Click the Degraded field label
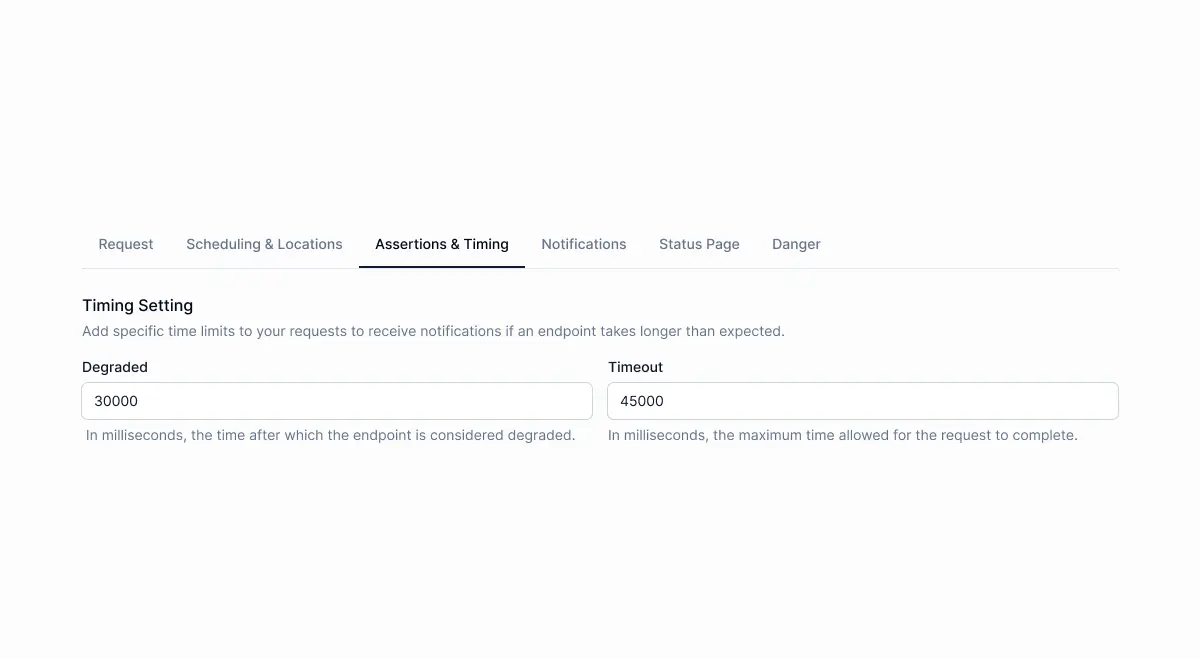 point(115,367)
